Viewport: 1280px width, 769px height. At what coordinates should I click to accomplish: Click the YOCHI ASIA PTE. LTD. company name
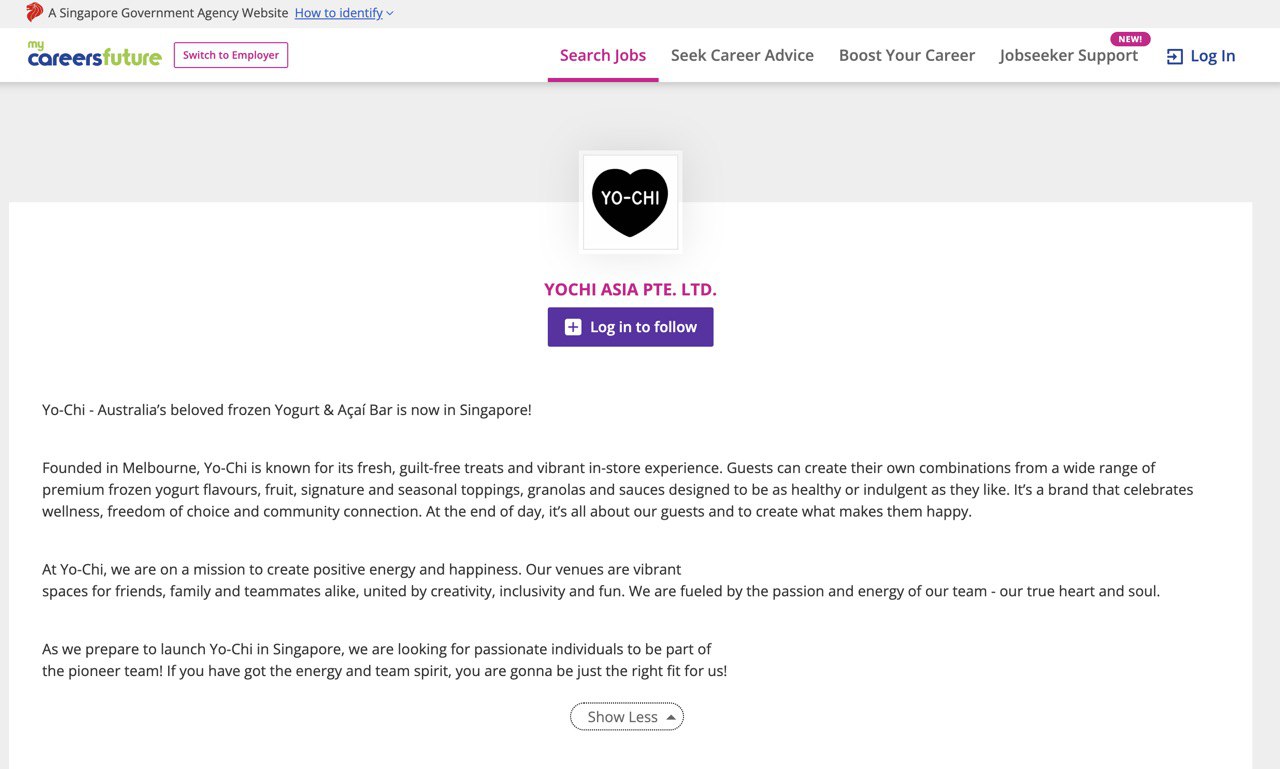click(630, 290)
